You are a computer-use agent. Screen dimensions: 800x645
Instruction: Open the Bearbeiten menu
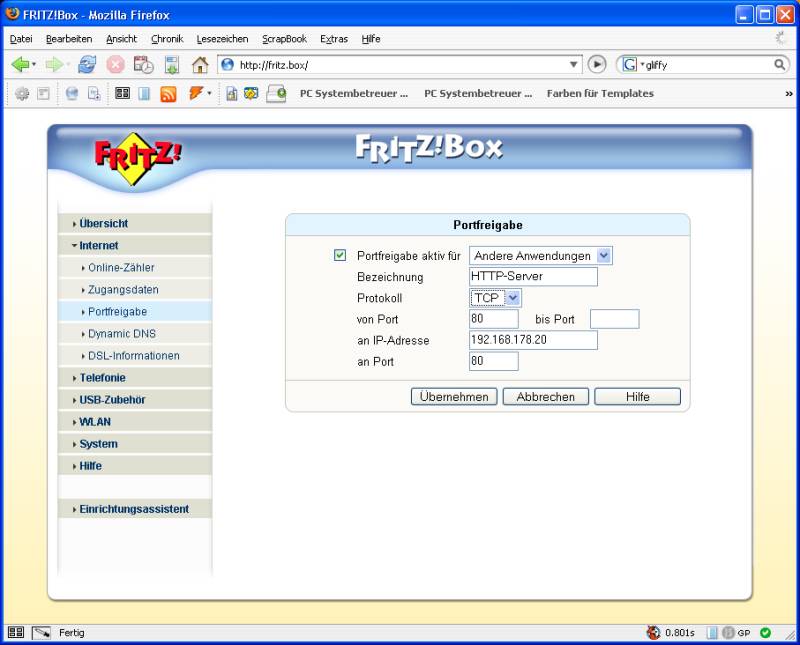(69, 39)
